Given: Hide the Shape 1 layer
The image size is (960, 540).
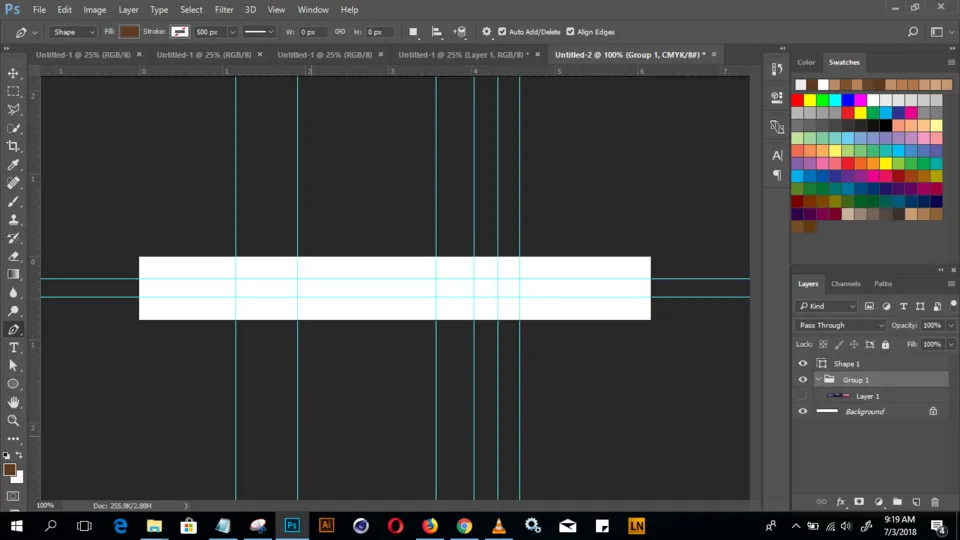Looking at the screenshot, I should coord(803,364).
